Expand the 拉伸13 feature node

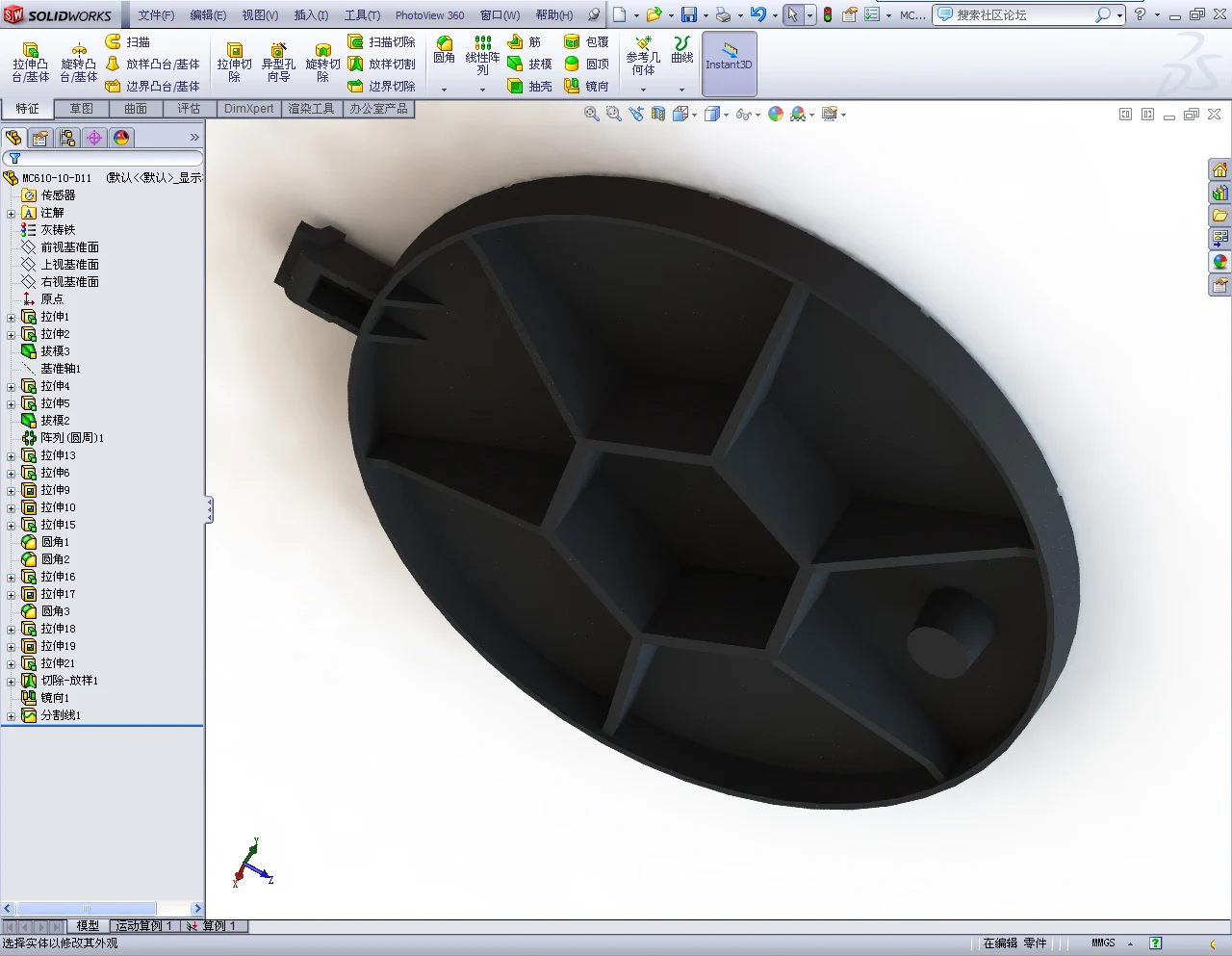pos(11,456)
